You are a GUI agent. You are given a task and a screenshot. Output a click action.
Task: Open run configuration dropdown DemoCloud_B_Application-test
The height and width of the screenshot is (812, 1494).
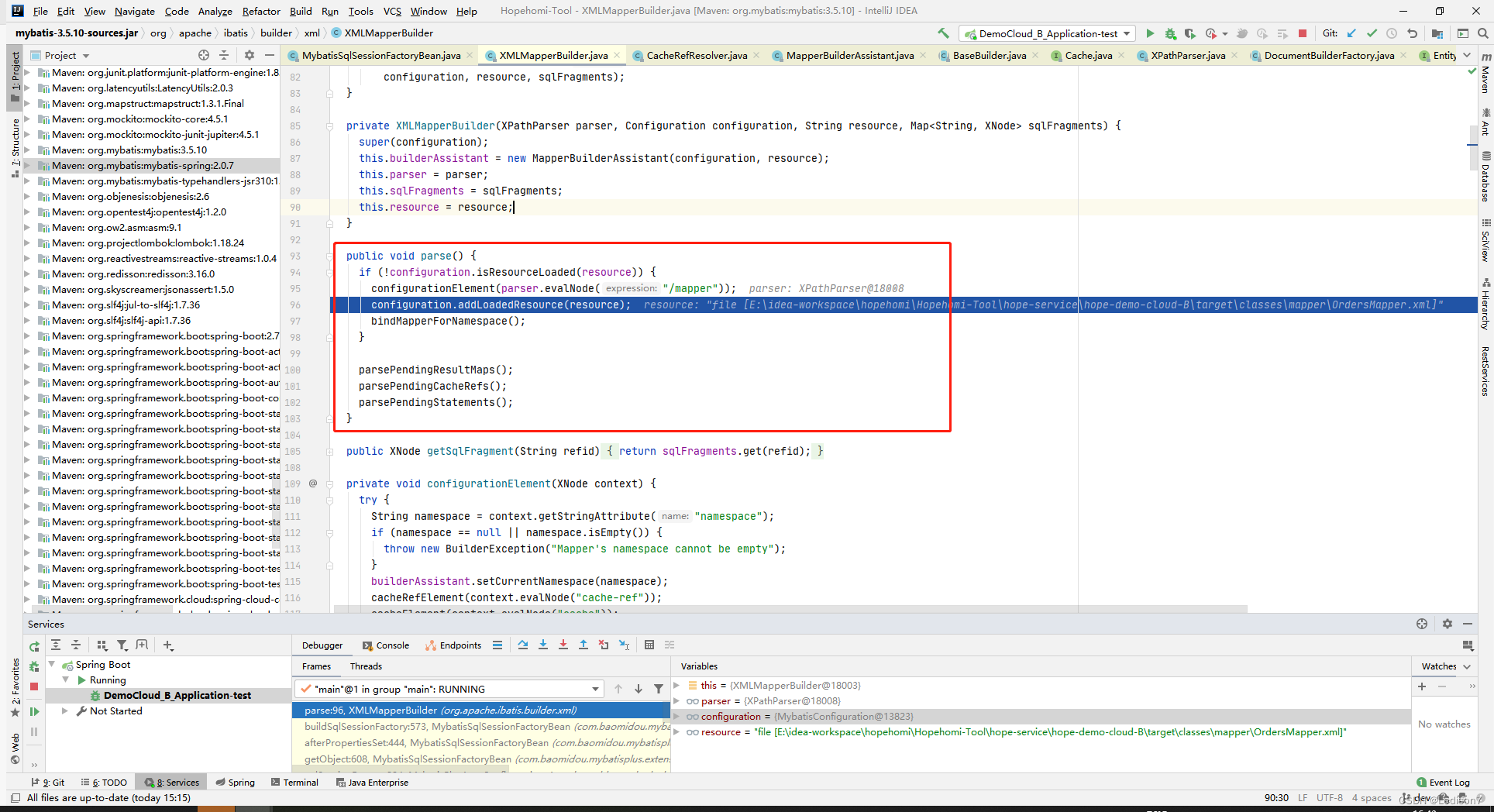click(x=1048, y=33)
